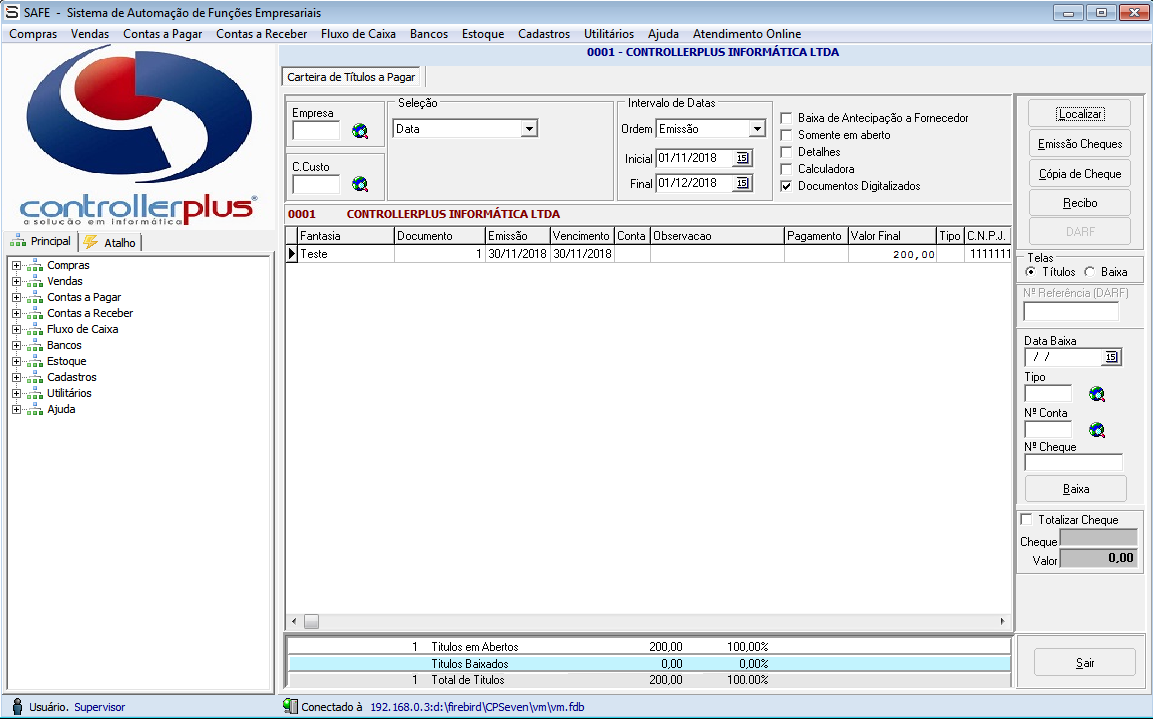Screen dimensions: 1153x719
Task: Select the Títulos radio button
Action: [x=1031, y=272]
